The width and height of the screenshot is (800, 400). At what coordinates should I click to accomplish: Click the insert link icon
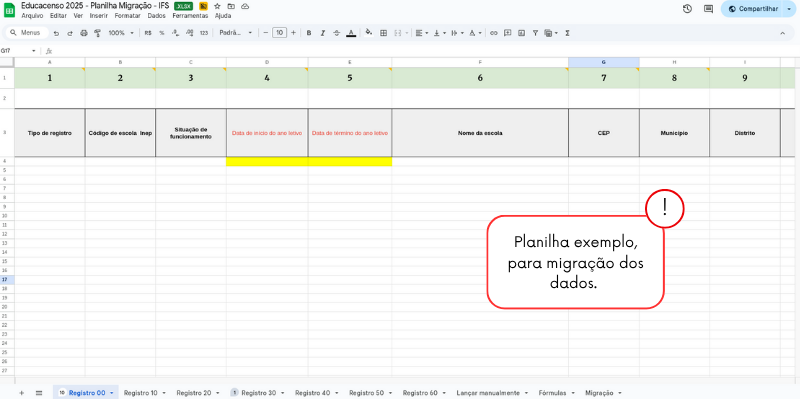[x=493, y=33]
